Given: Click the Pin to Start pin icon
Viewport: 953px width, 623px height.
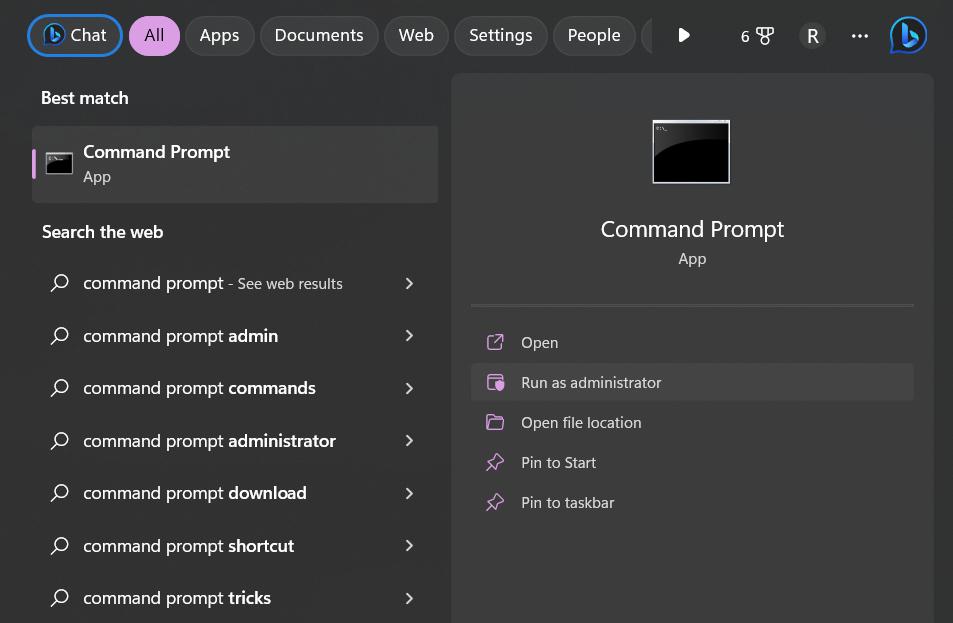Looking at the screenshot, I should click(x=495, y=463).
